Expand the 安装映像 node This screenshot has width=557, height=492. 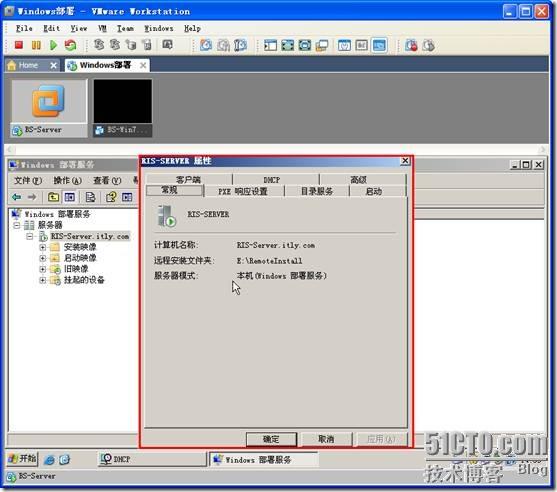pyautogui.click(x=43, y=247)
